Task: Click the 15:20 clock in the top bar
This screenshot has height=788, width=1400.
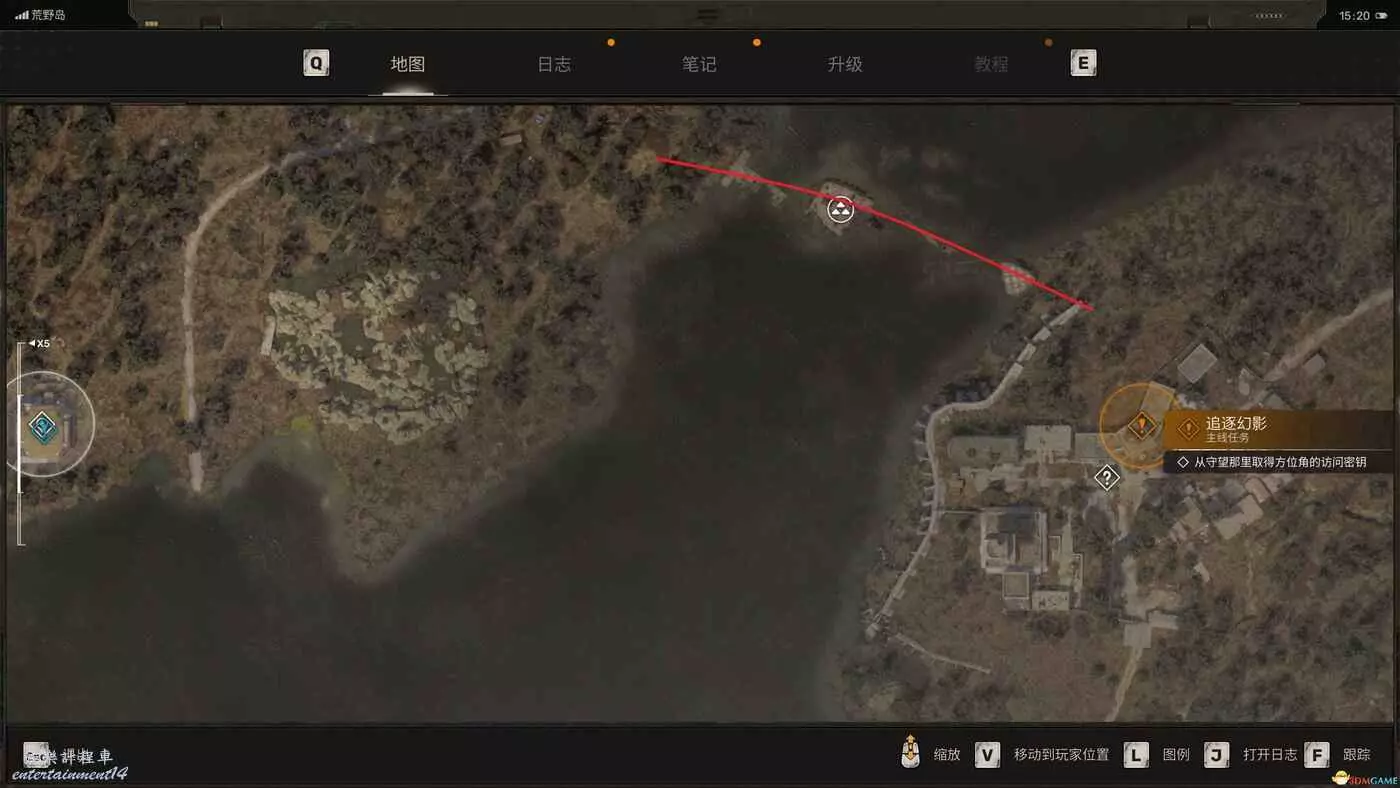Action: click(x=1354, y=15)
